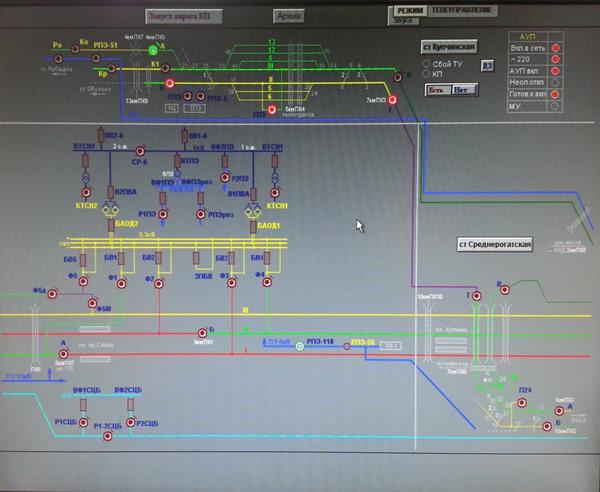Screen dimensions: 600x492
Task: Open the Архив button
Action: 289,16
